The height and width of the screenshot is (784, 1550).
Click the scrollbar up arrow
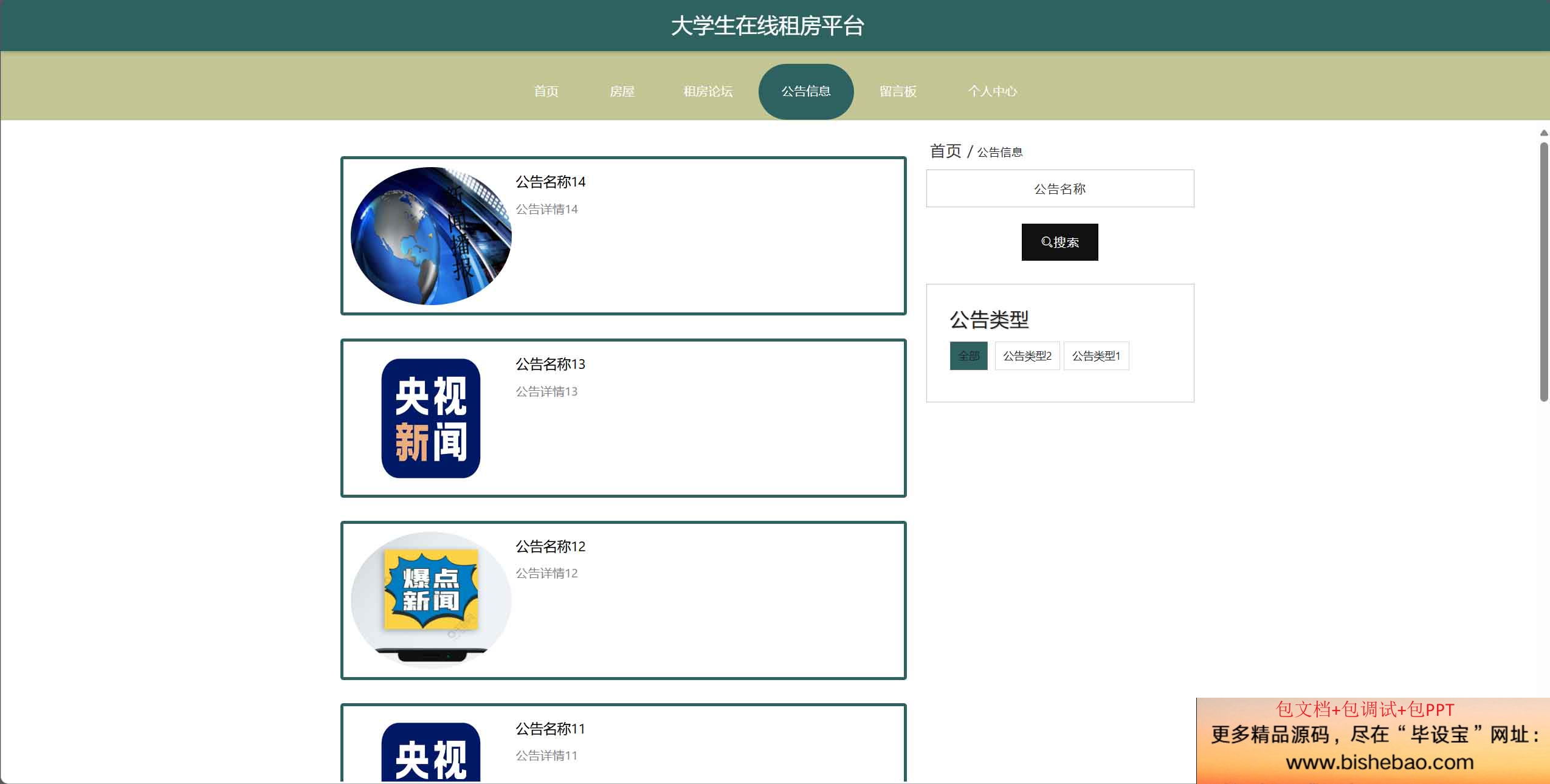click(1544, 132)
